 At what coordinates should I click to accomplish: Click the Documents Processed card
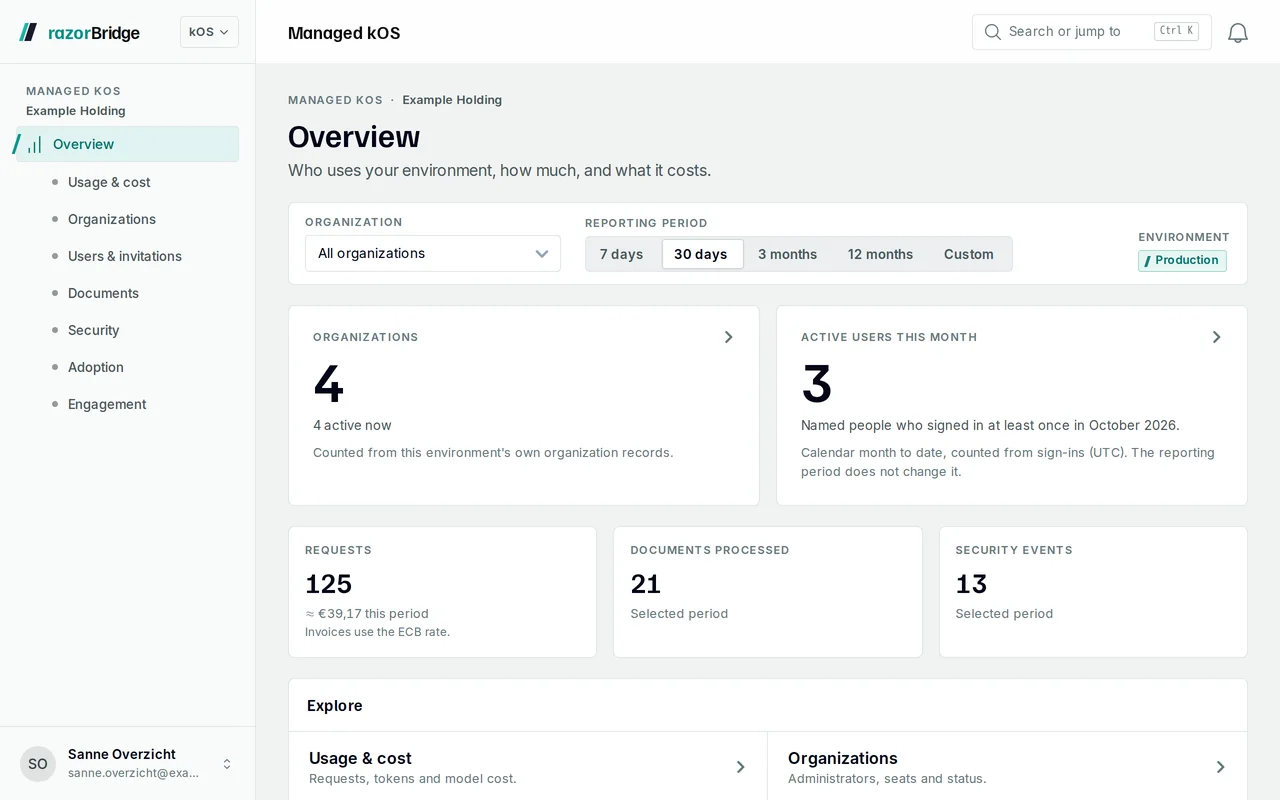point(768,592)
